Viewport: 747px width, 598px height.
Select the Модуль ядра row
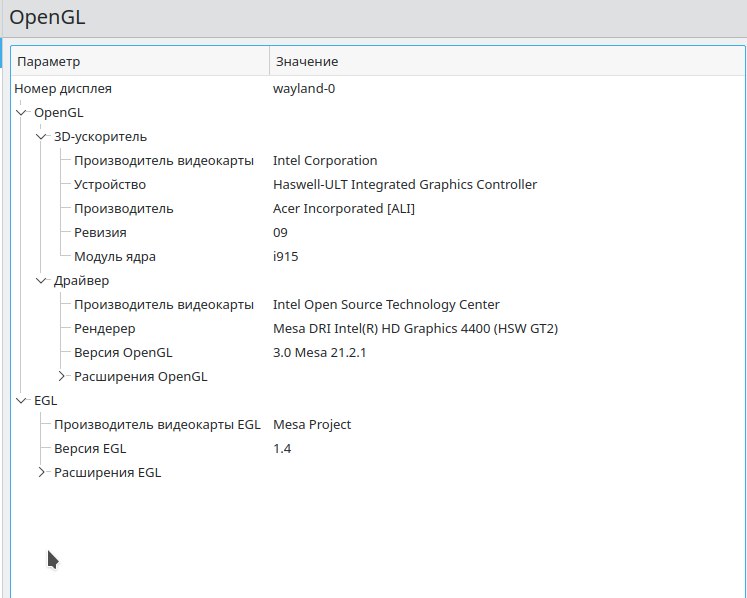378,257
